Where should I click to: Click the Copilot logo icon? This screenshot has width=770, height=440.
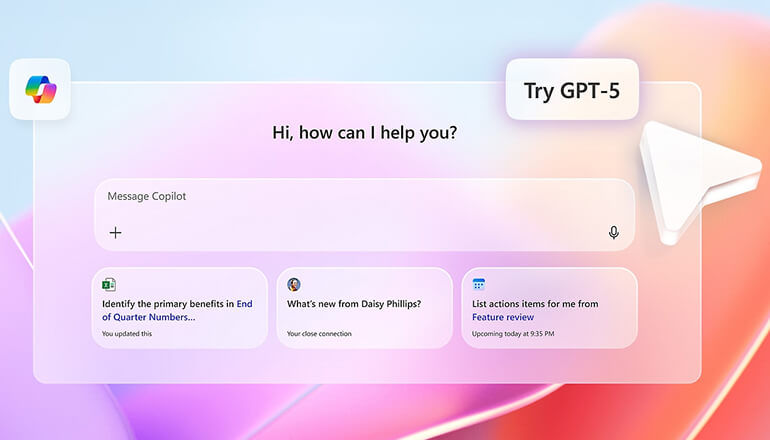pyautogui.click(x=40, y=90)
